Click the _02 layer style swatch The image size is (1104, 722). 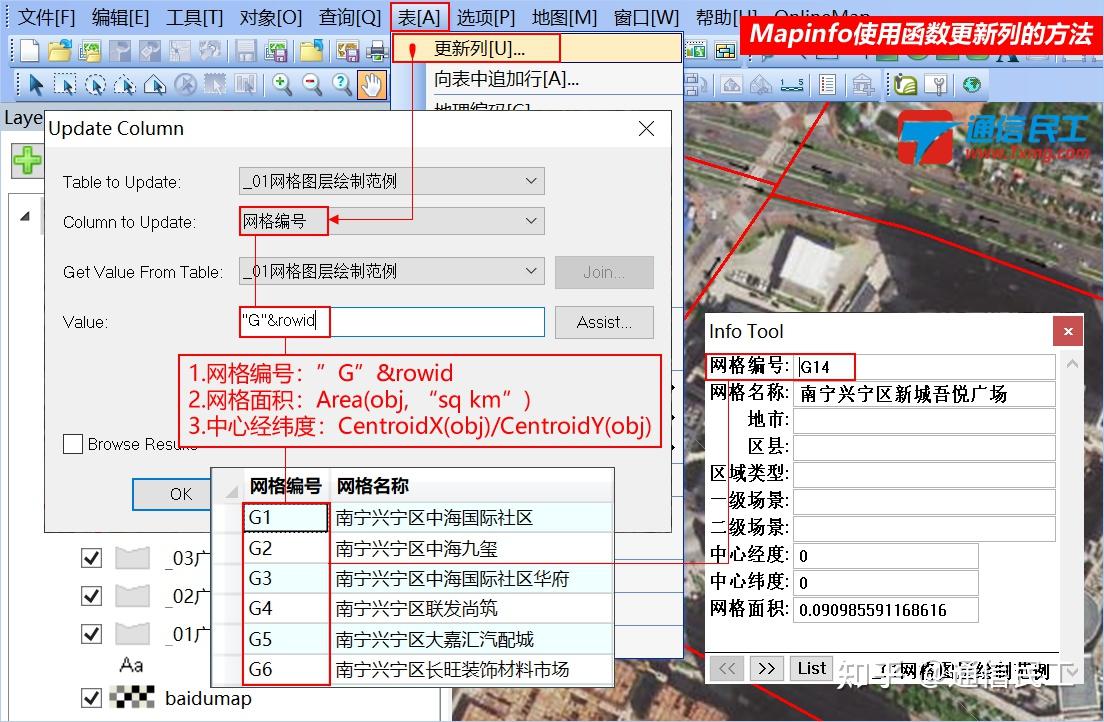click(132, 596)
